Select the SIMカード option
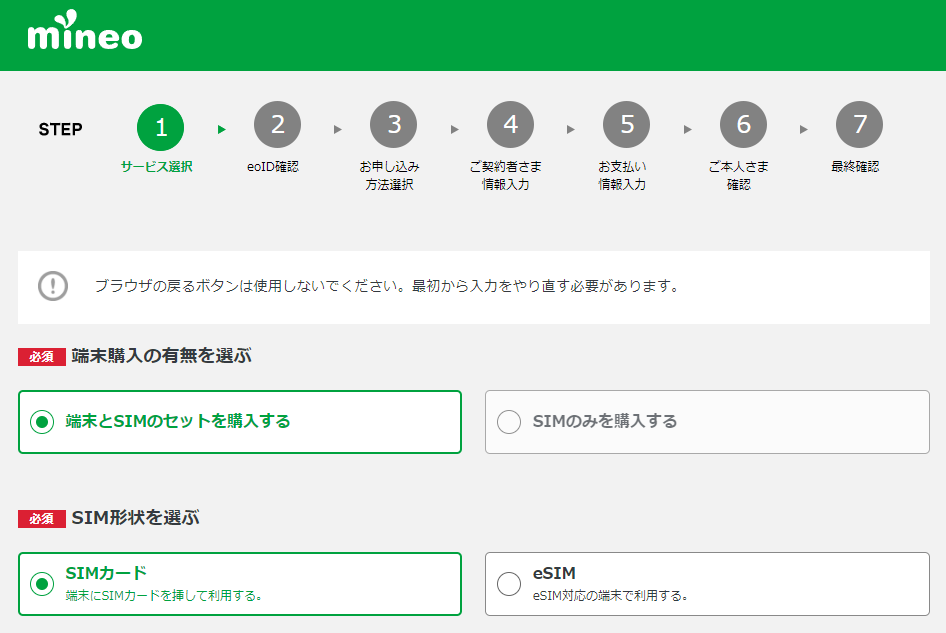Screen dimensions: 946x633 (240, 584)
